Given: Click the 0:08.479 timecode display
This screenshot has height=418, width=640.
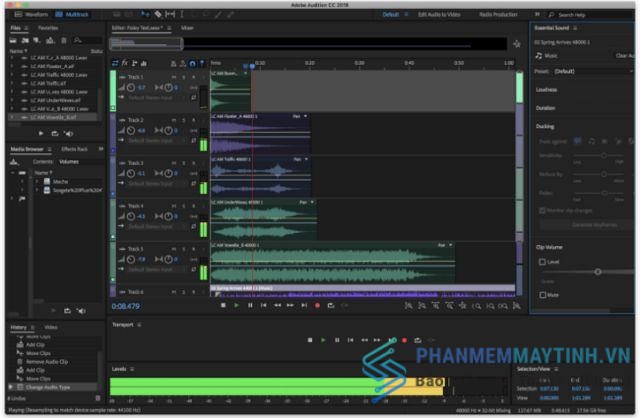Looking at the screenshot, I should pos(126,306).
